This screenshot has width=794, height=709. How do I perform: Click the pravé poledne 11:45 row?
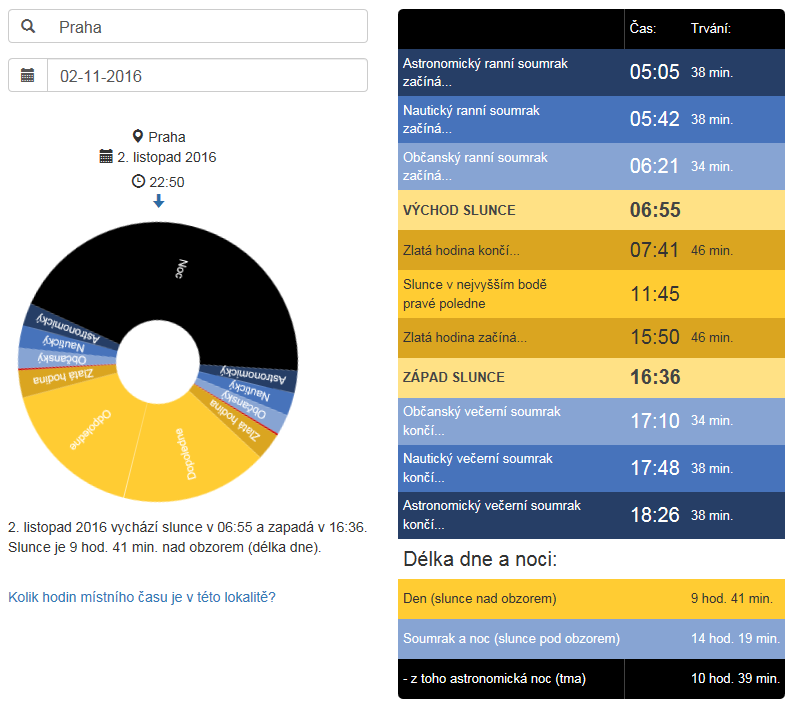pos(590,293)
